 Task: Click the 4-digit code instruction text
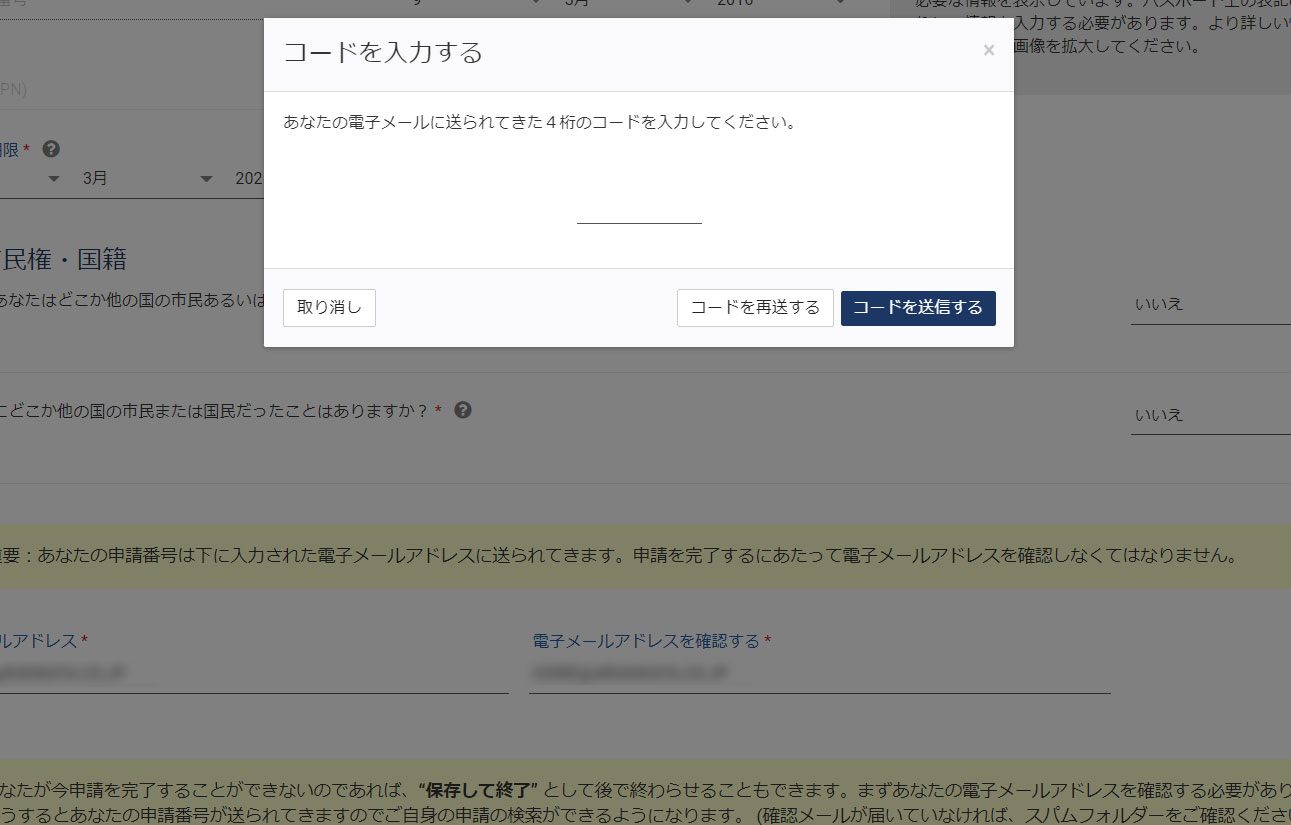pos(540,124)
